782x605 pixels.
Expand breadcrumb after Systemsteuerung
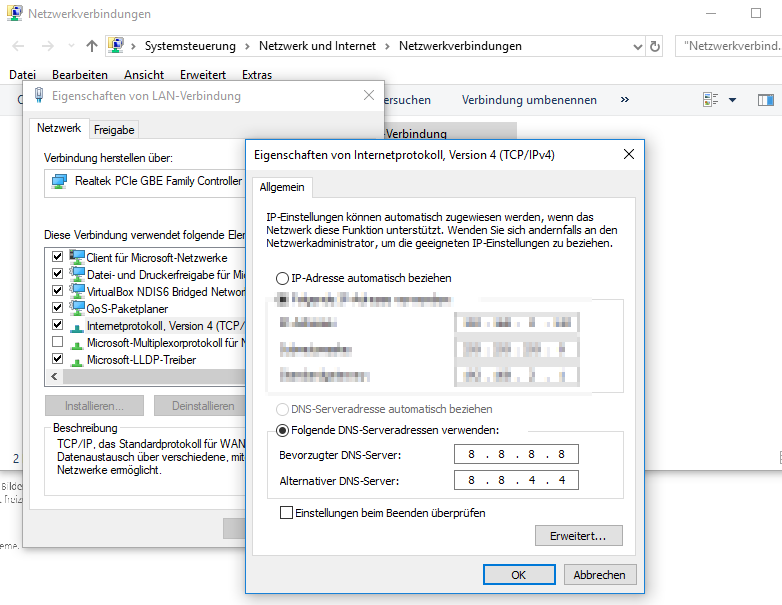coord(247,47)
